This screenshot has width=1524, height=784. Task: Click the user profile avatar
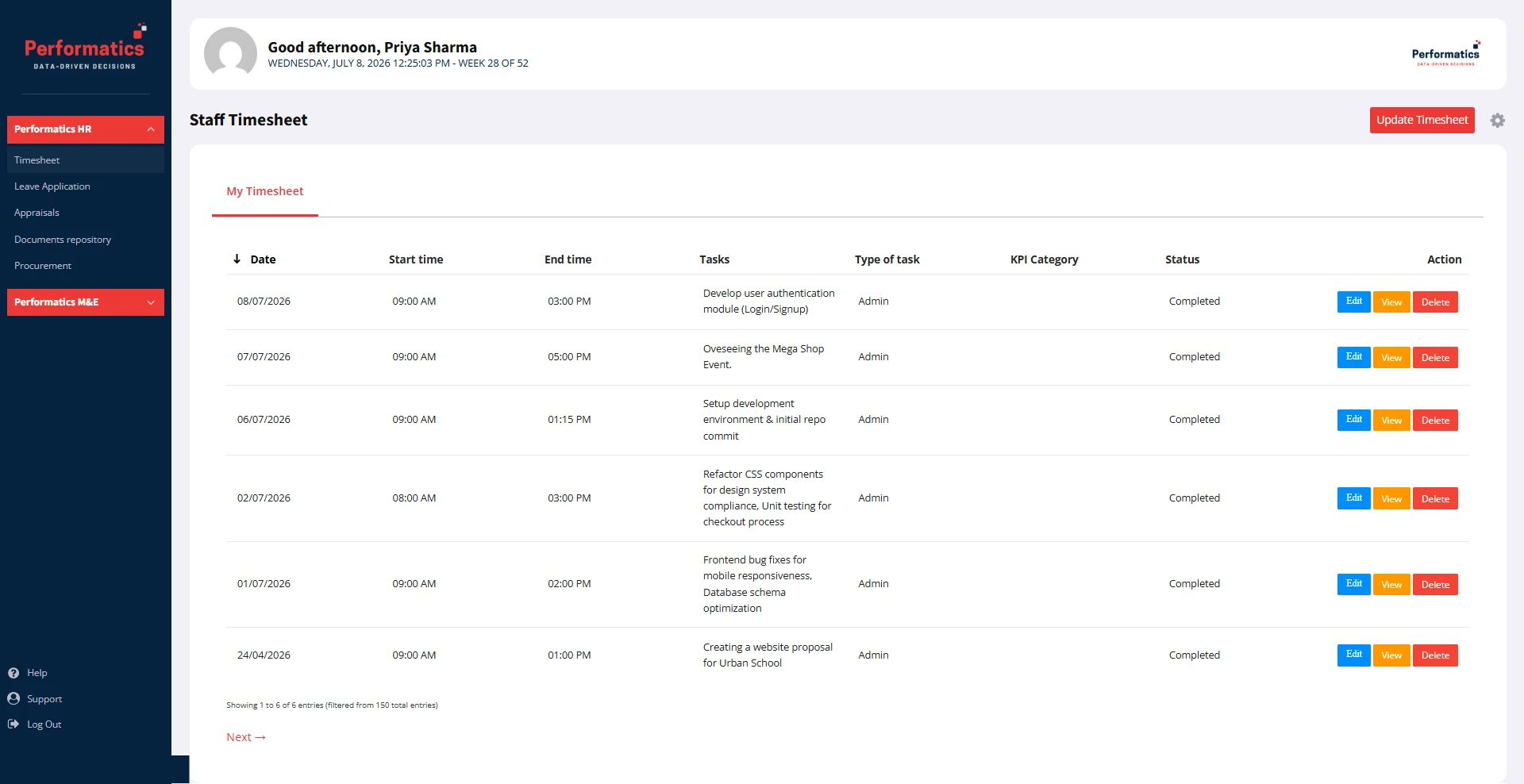pyautogui.click(x=230, y=53)
